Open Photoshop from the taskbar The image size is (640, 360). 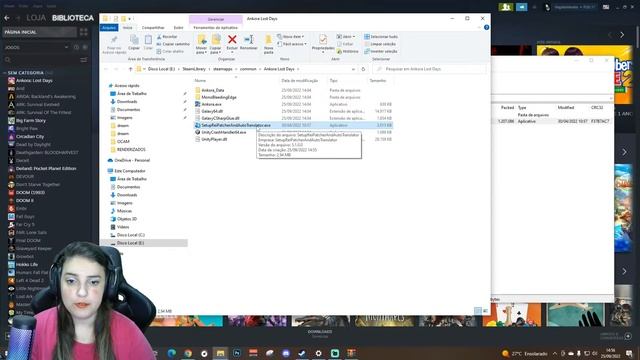(237, 353)
